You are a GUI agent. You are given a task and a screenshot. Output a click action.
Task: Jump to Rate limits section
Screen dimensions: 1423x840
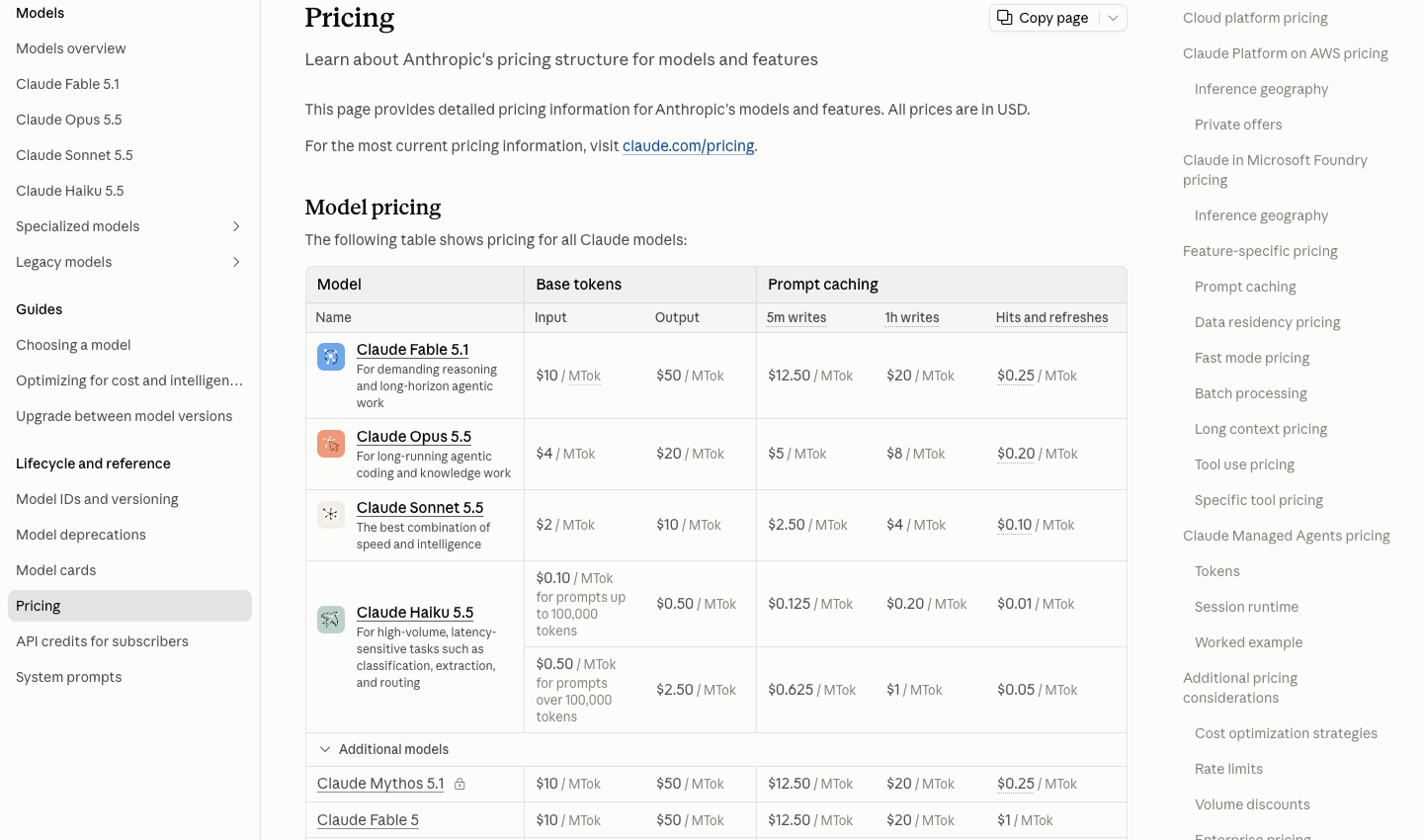click(1228, 769)
